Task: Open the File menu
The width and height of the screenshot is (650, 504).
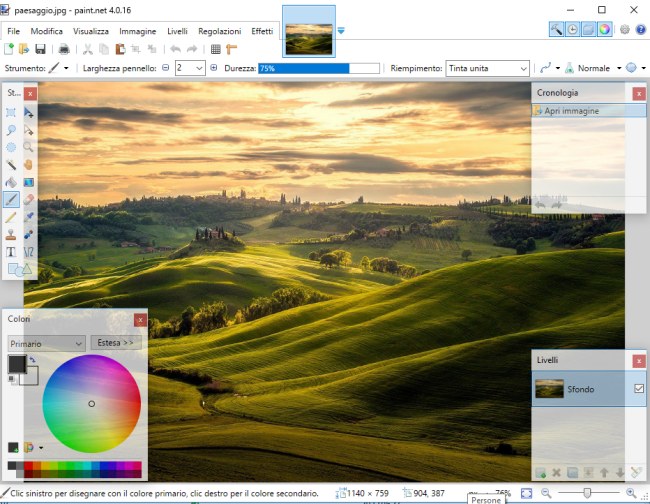Action: click(x=13, y=32)
